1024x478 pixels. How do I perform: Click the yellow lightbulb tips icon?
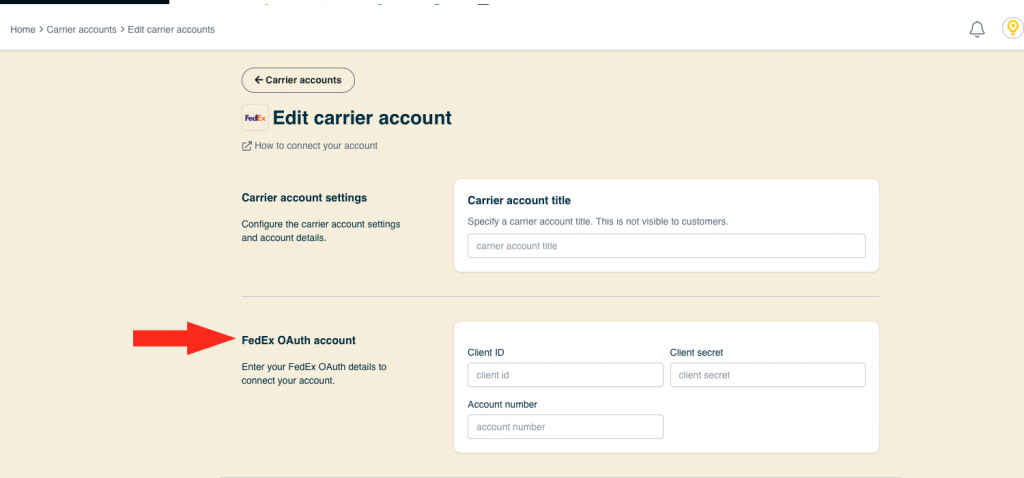coord(1012,29)
